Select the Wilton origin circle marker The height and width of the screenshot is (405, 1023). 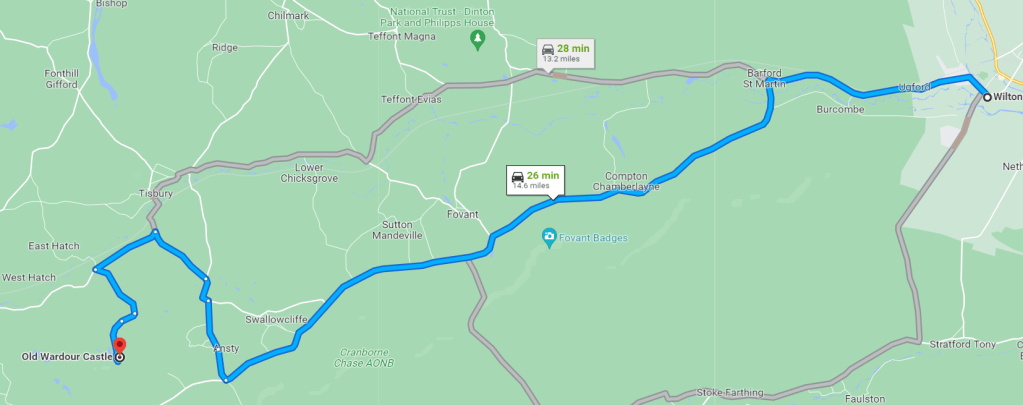[987, 97]
